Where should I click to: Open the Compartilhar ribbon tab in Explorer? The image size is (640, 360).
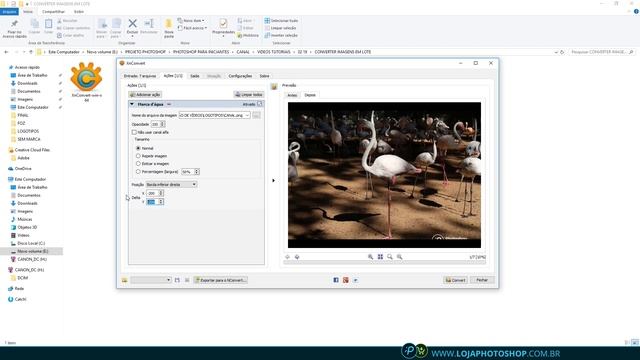[x=53, y=12]
